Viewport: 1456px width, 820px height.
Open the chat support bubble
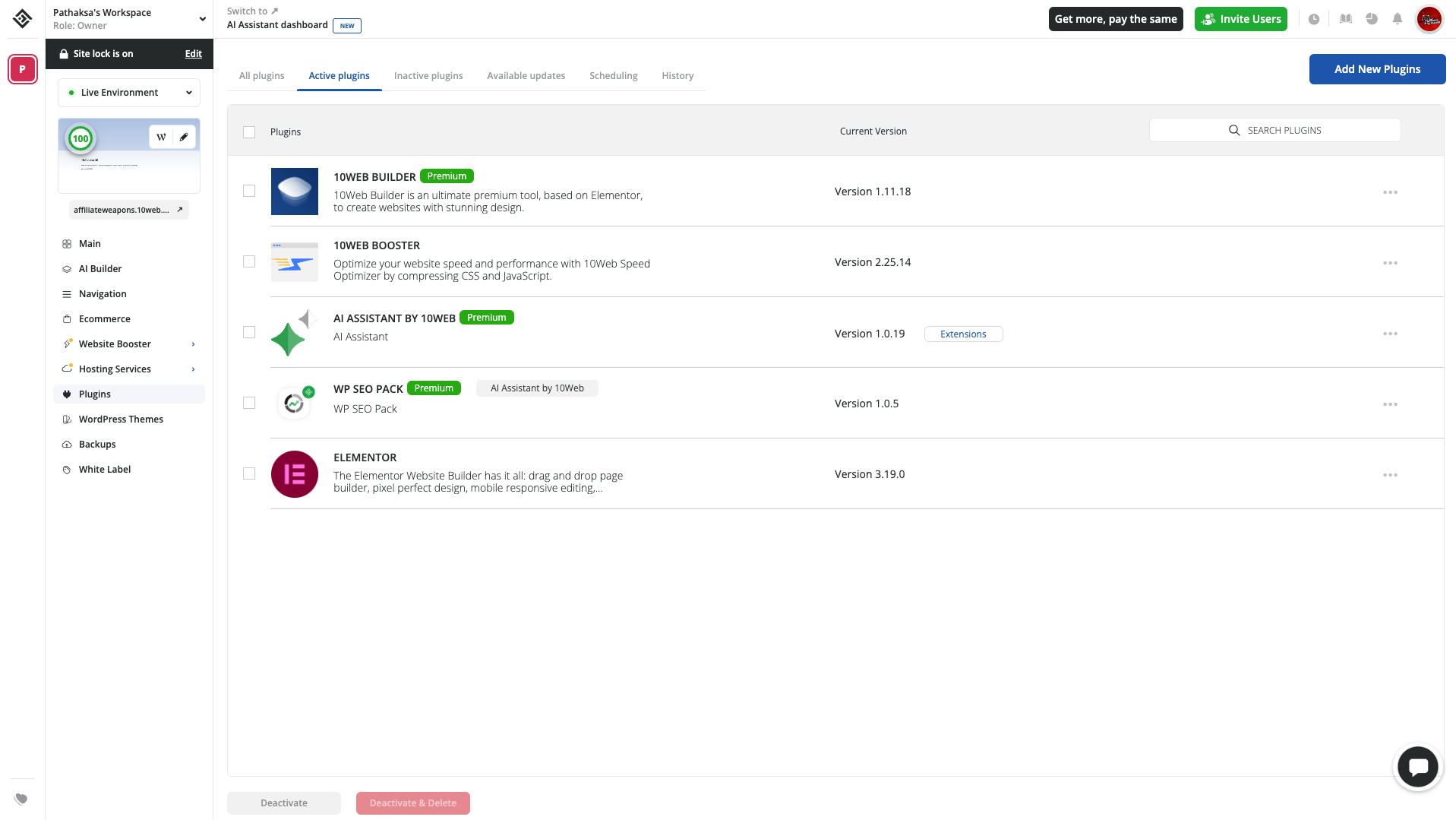pos(1417,767)
